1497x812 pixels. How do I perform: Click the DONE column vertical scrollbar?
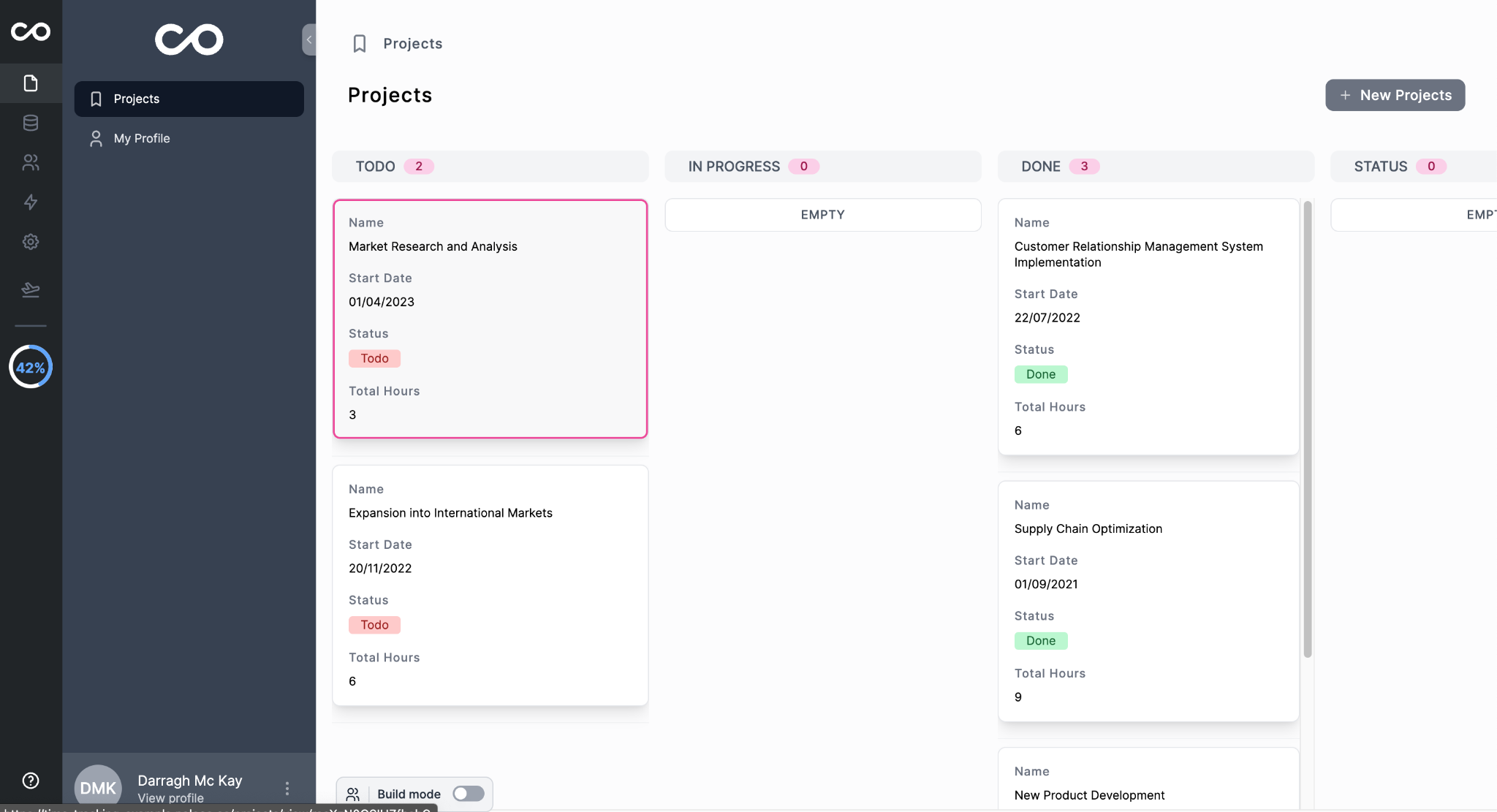(1307, 428)
